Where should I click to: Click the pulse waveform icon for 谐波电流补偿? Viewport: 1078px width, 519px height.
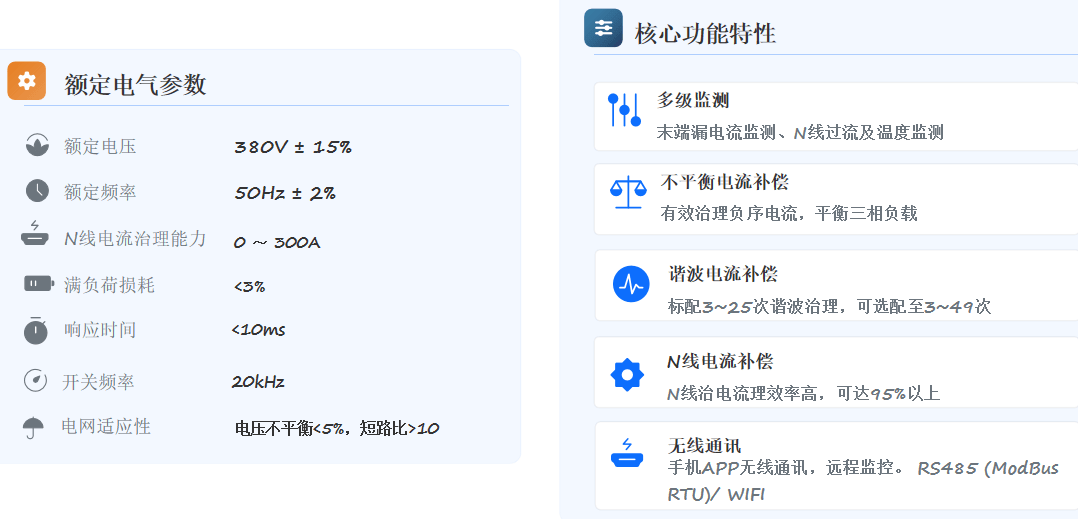pos(631,283)
